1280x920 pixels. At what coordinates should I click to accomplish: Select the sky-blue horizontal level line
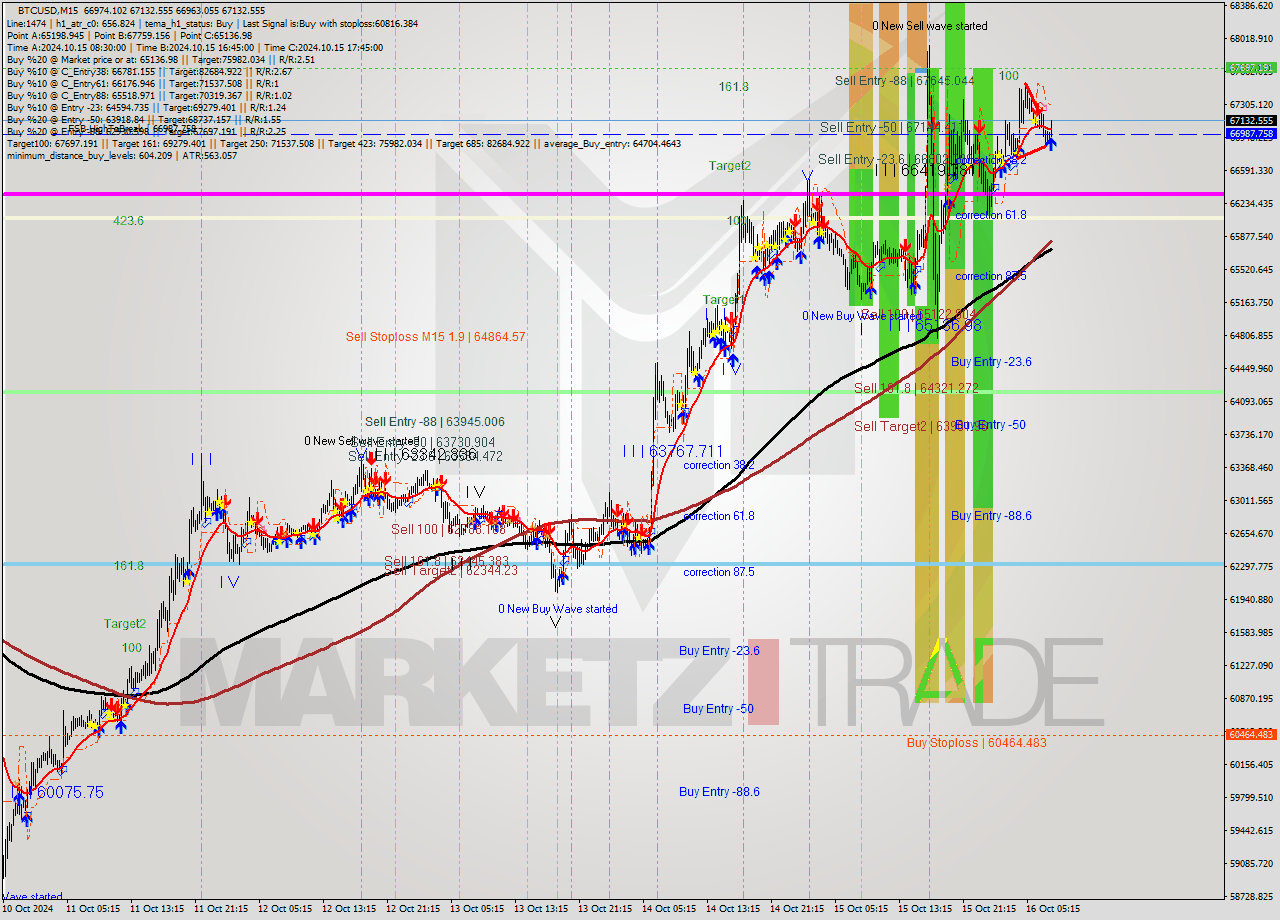point(612,564)
